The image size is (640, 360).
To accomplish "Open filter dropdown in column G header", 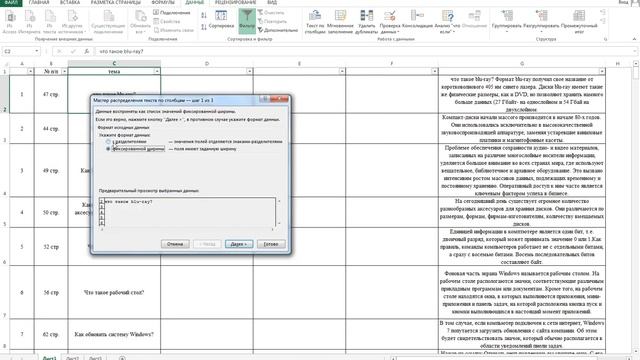I will coord(602,71).
